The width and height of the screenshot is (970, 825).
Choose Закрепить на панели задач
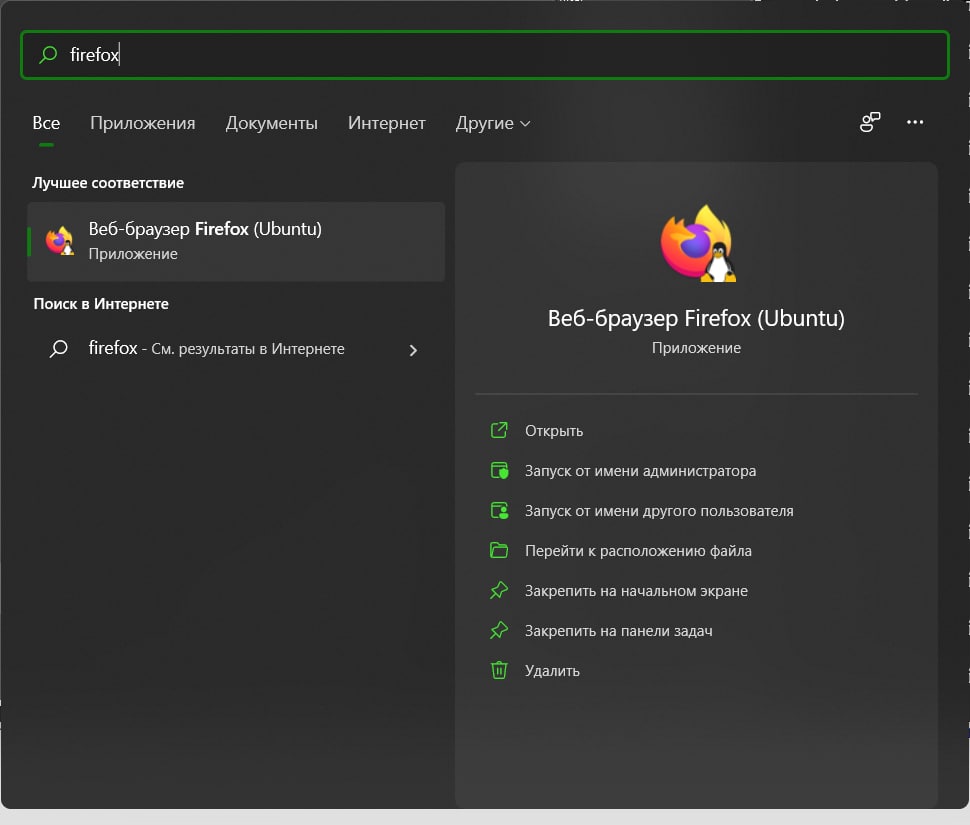click(x=619, y=631)
